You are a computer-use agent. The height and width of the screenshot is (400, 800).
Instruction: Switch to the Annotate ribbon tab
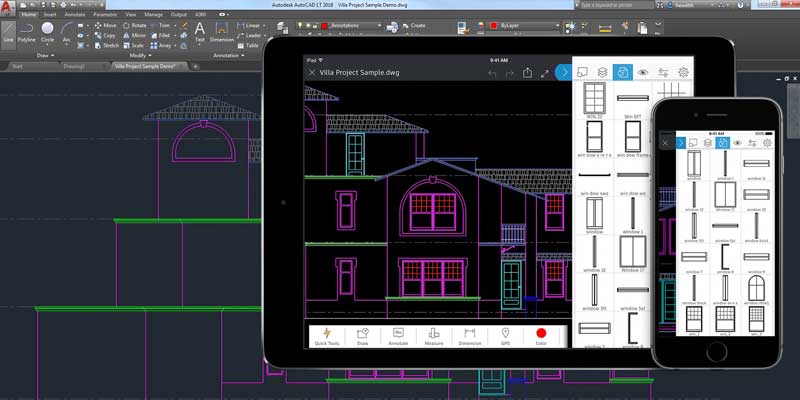tap(75, 15)
